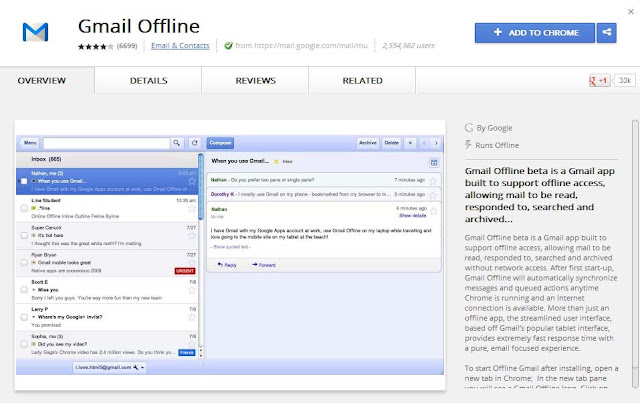640x403 pixels.
Task: Check the box for the Line Student email
Action: (24, 208)
